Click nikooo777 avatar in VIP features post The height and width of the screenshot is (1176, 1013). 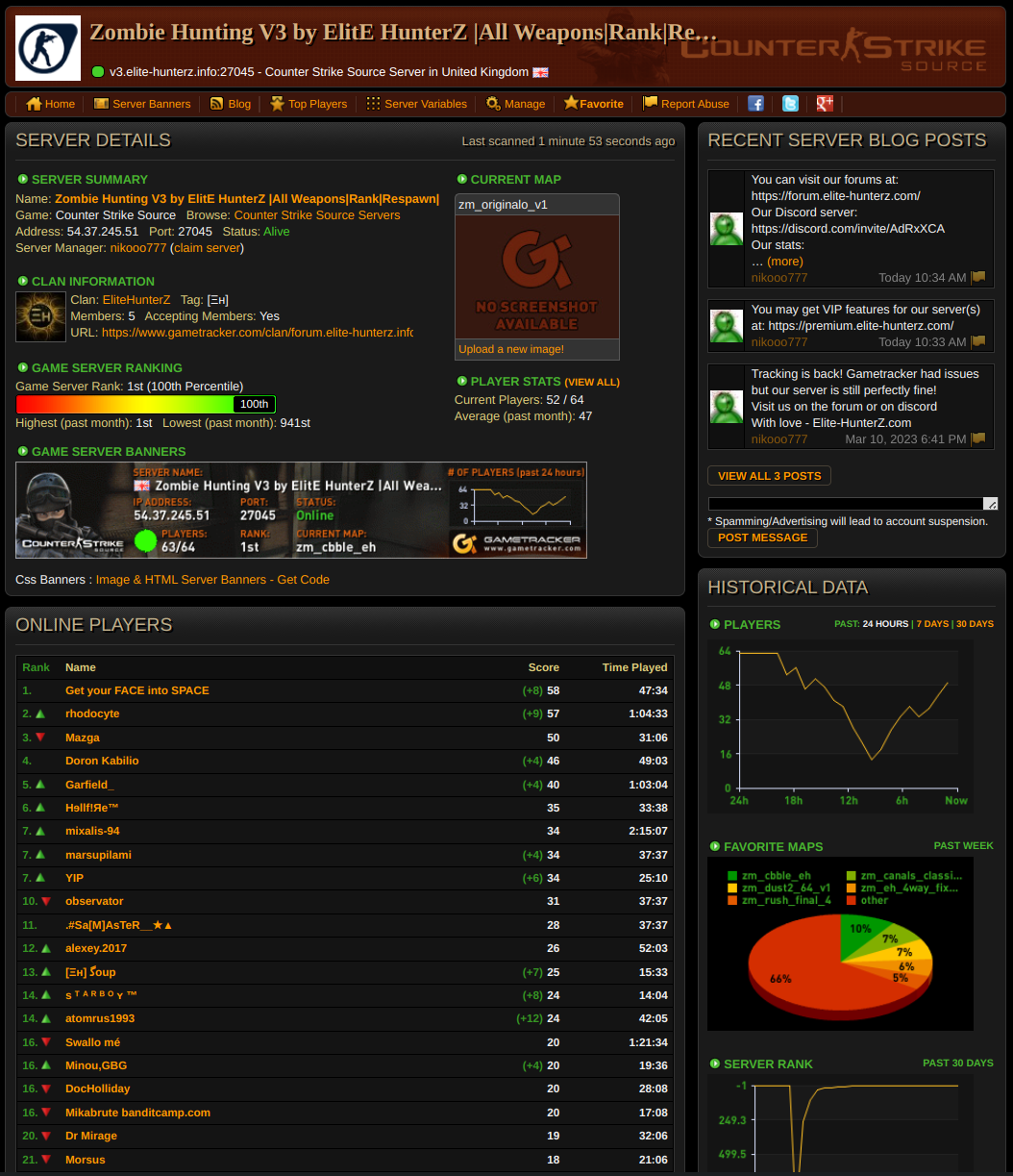tap(727, 326)
